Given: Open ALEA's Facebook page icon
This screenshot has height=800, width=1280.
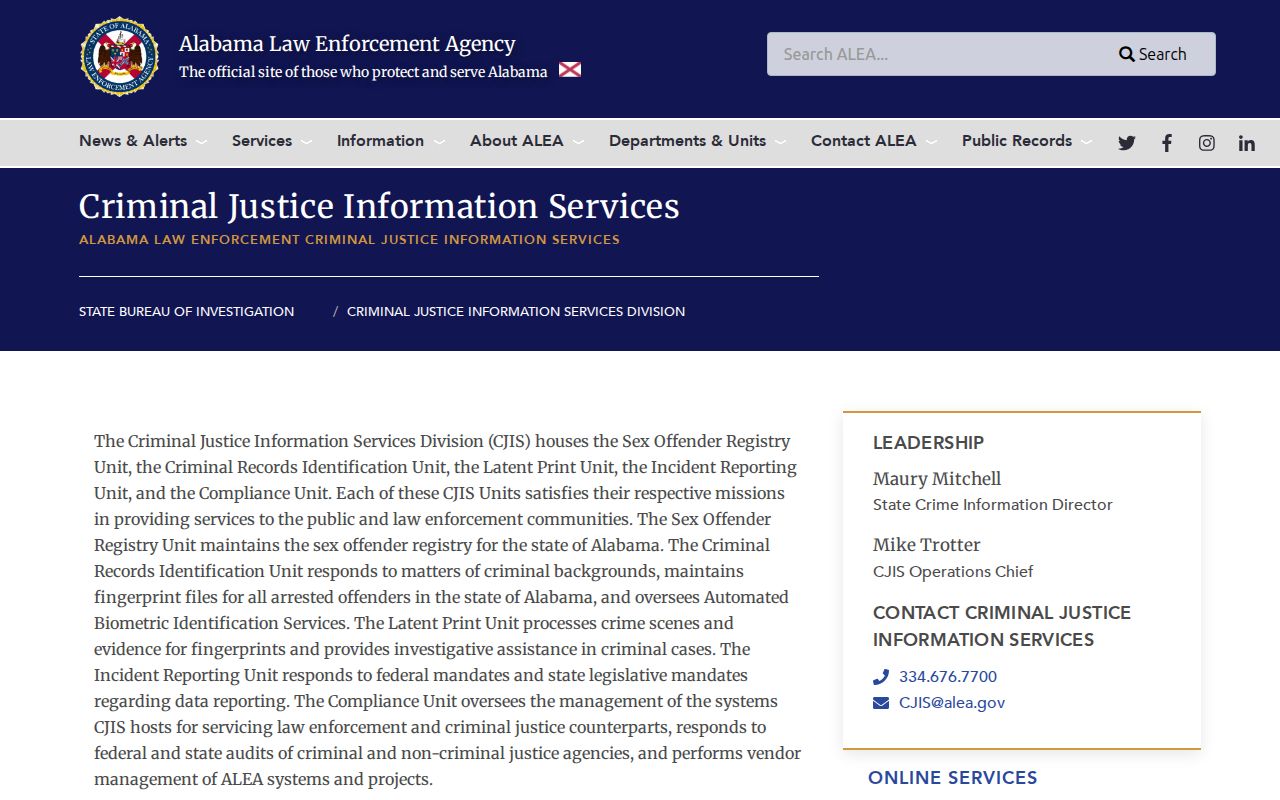Looking at the screenshot, I should coord(1167,143).
